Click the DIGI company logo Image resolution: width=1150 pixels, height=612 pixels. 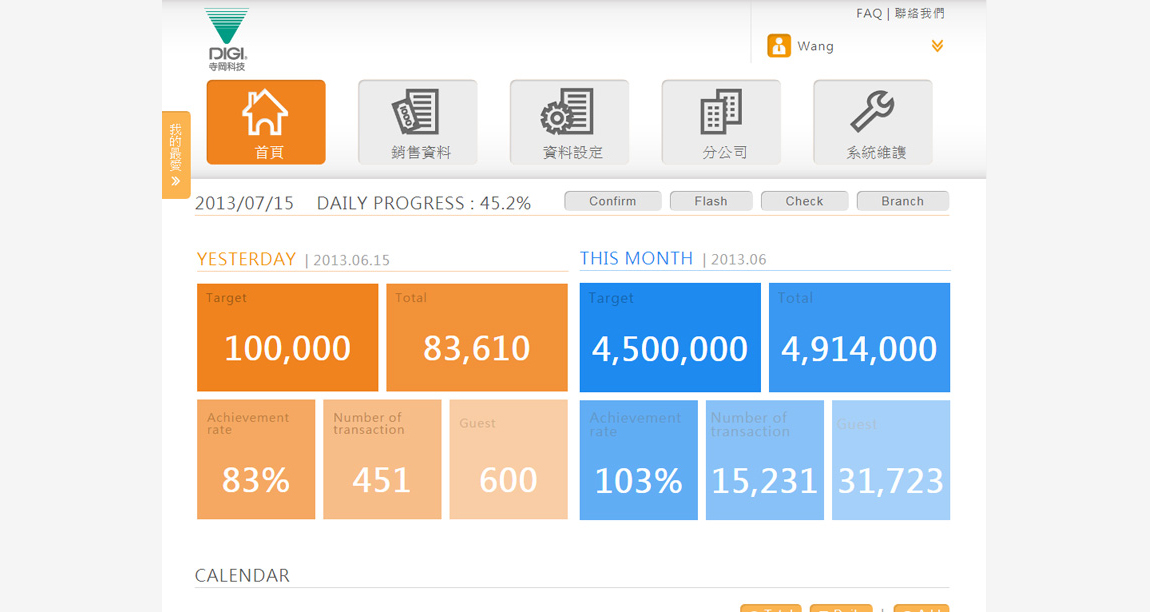pyautogui.click(x=227, y=39)
